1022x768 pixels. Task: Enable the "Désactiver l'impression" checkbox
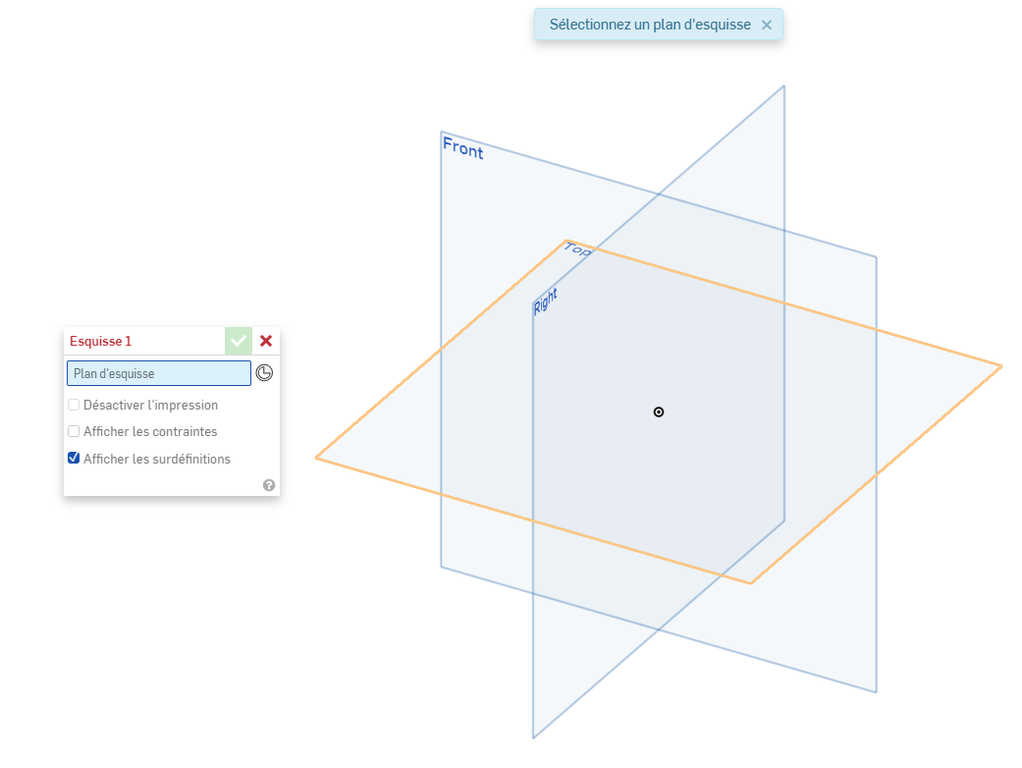[74, 405]
